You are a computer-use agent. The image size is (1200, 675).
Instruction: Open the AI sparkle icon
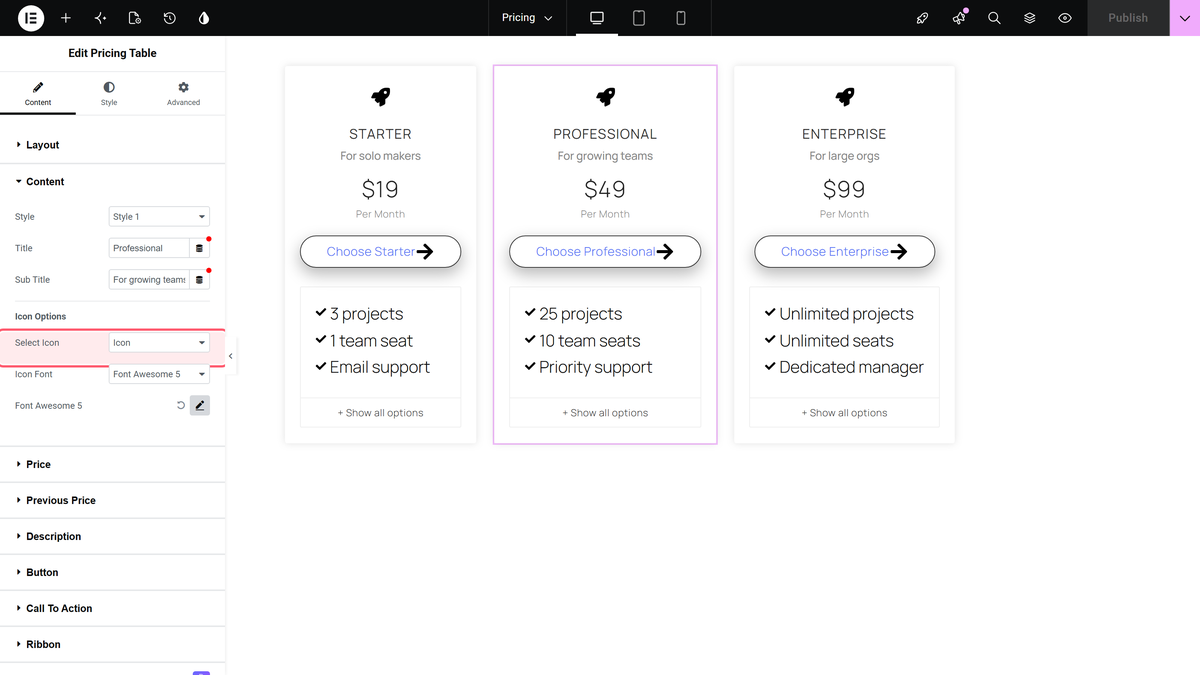click(100, 18)
